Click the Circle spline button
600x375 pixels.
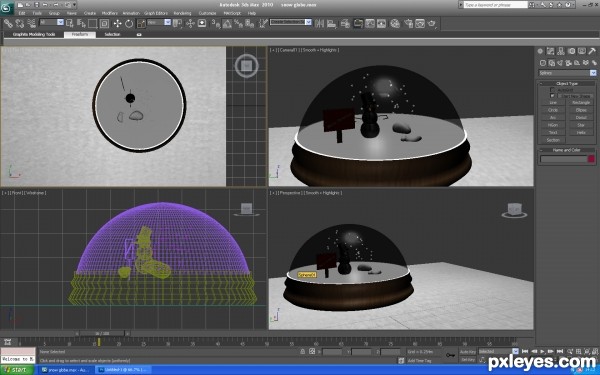(x=553, y=110)
